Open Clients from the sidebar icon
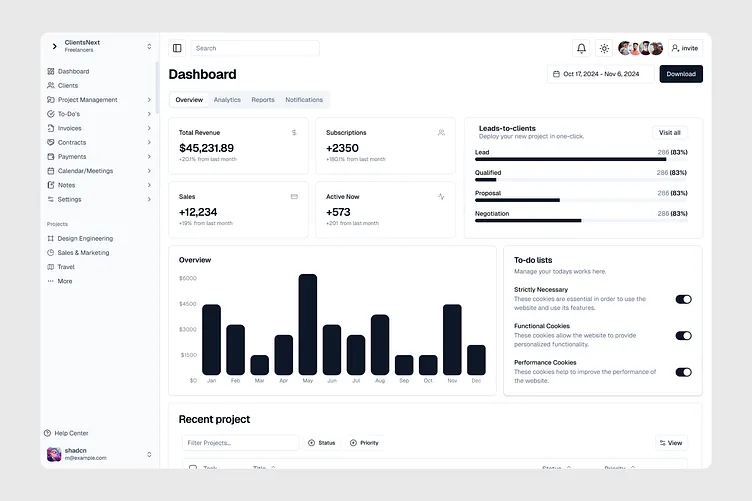Viewport: 752px width, 501px height. (51, 85)
